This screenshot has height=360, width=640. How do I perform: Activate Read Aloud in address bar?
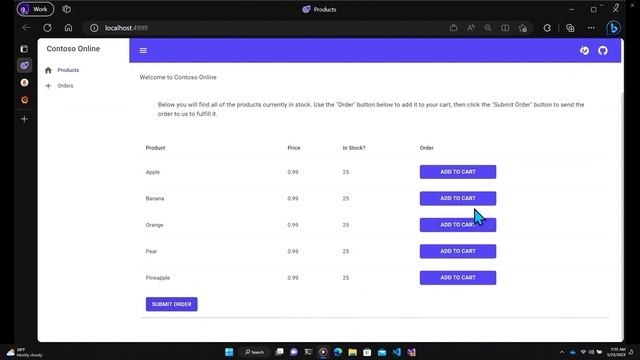[471, 28]
